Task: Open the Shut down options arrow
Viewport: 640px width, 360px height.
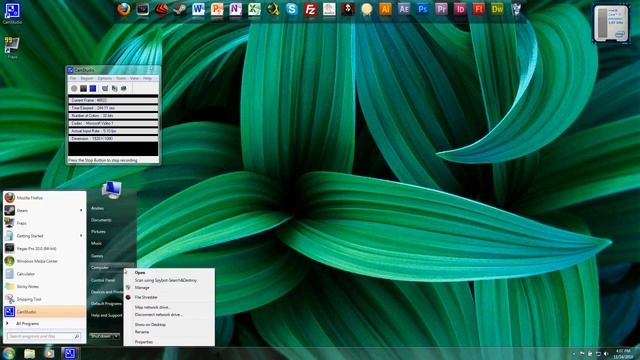Action: pyautogui.click(x=116, y=336)
